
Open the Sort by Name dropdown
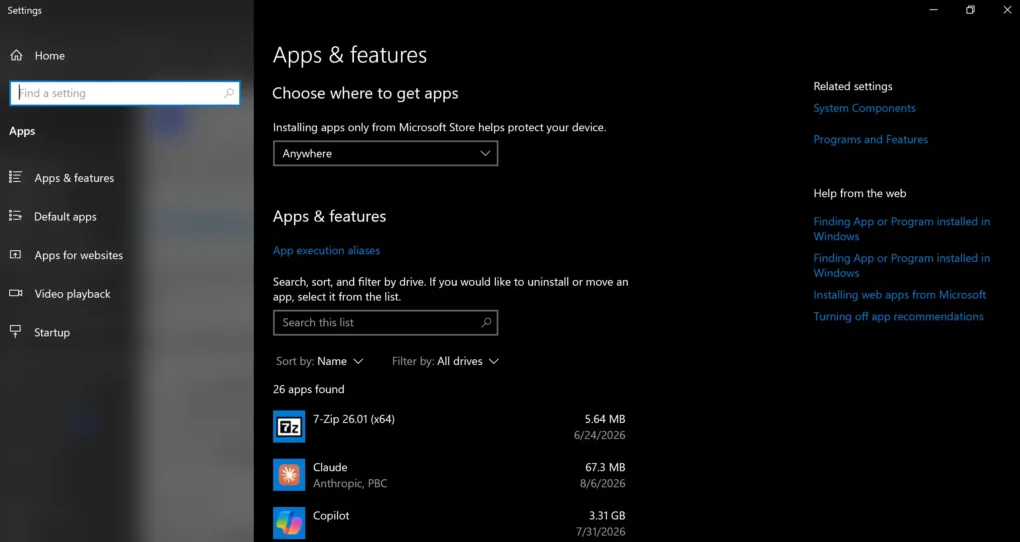tap(319, 361)
